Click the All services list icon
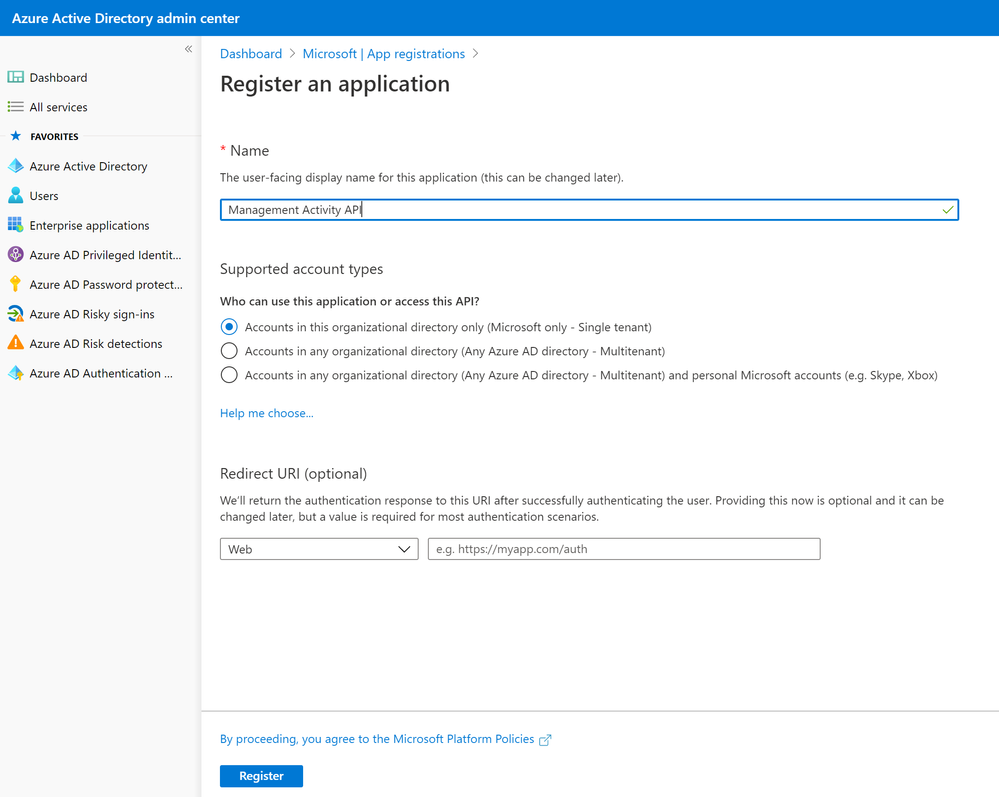 15,107
